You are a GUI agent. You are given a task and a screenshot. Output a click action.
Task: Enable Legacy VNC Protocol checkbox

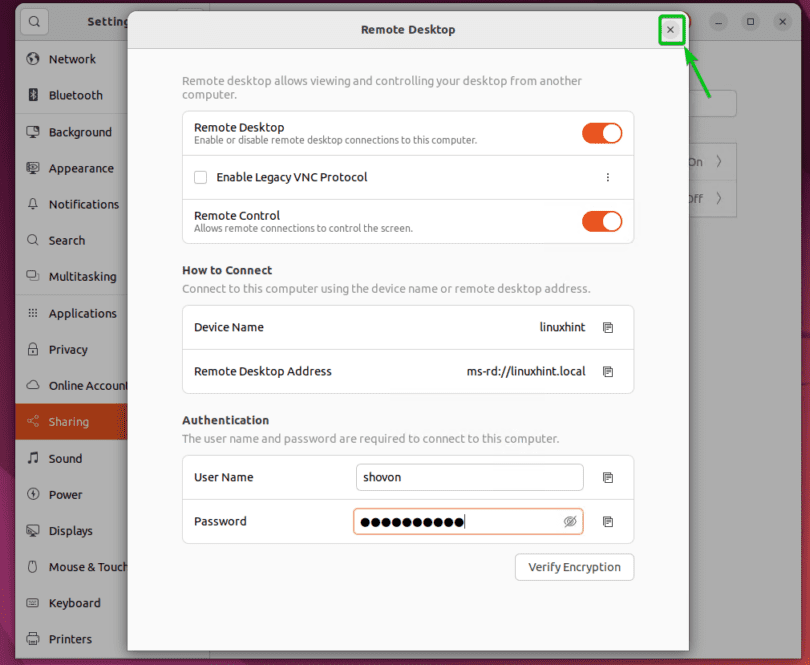[200, 178]
